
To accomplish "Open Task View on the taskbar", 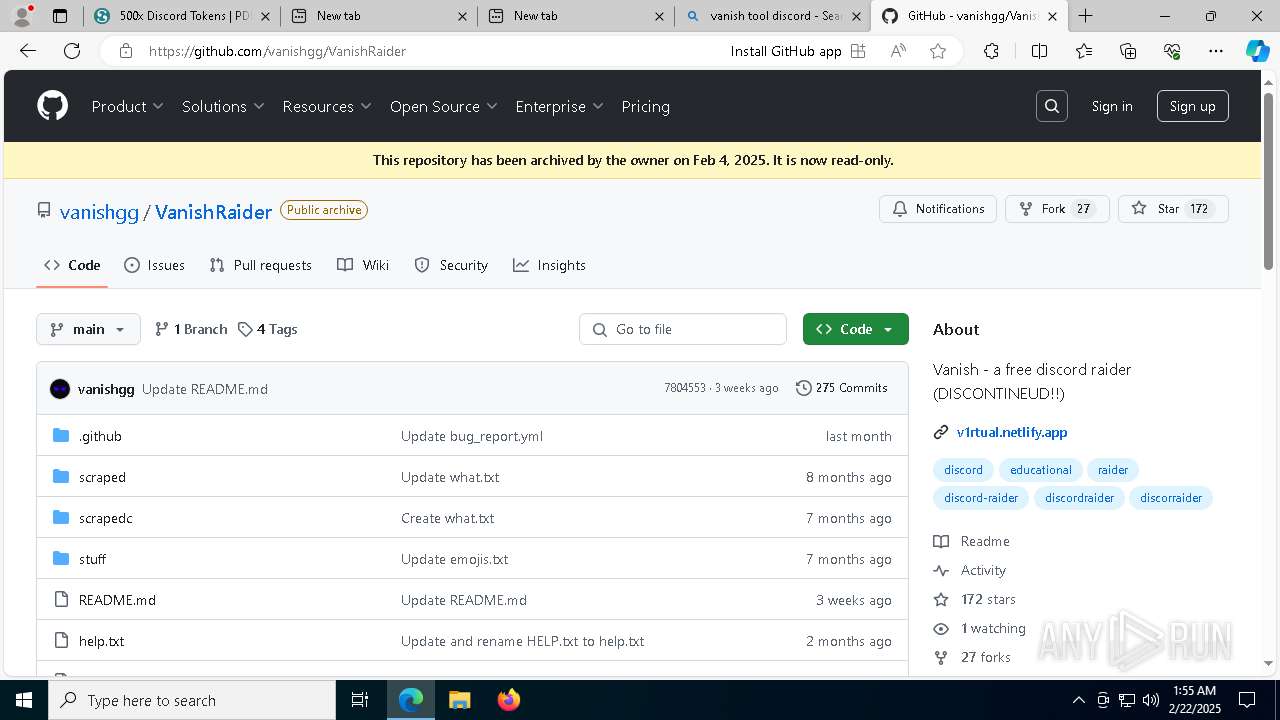I will pos(360,700).
